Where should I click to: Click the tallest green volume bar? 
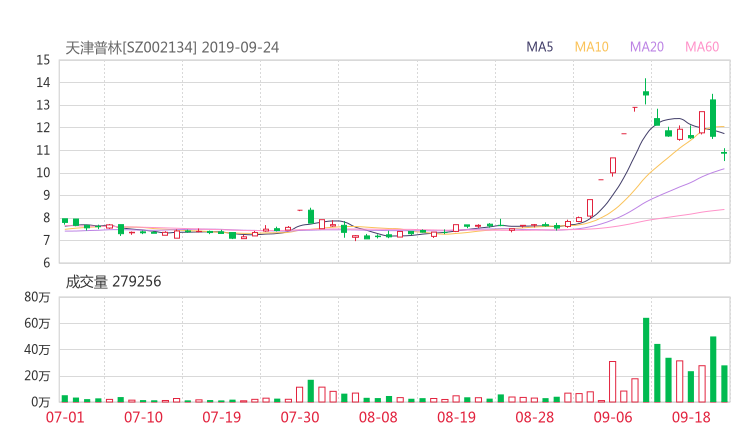click(646, 360)
